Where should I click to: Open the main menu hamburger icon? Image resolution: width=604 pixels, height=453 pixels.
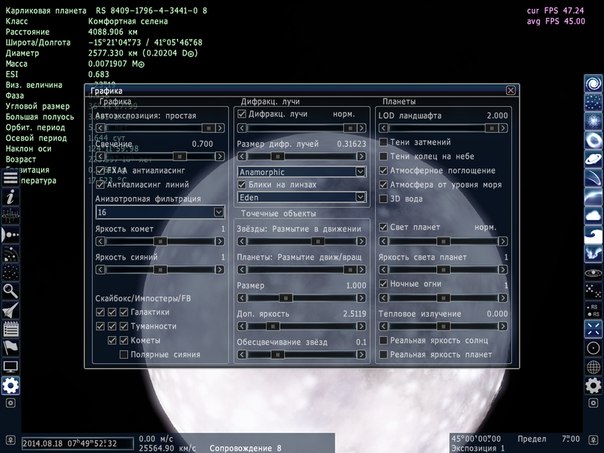tap(10, 178)
